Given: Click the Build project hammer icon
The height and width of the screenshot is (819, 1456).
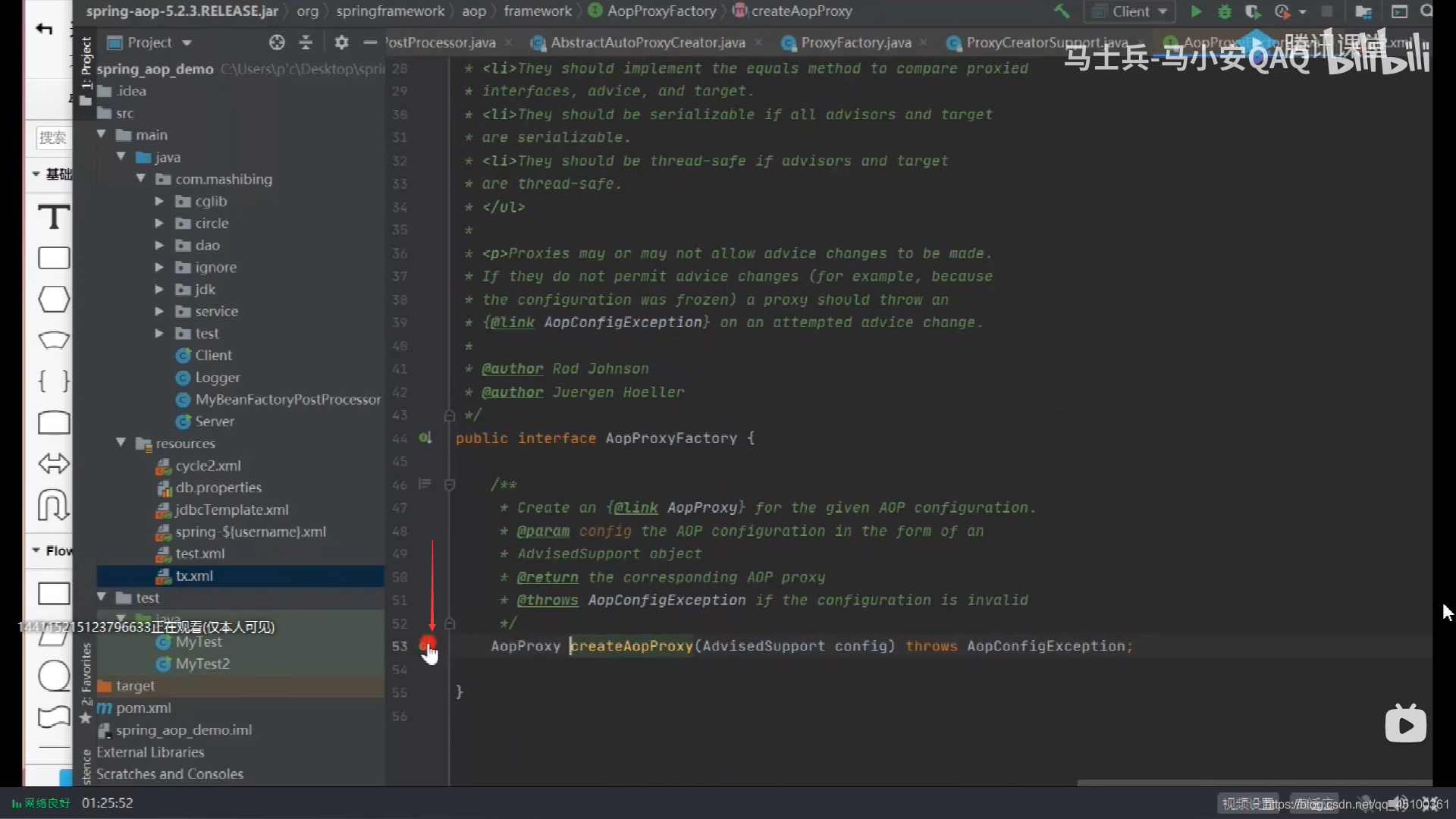Looking at the screenshot, I should click(1062, 11).
